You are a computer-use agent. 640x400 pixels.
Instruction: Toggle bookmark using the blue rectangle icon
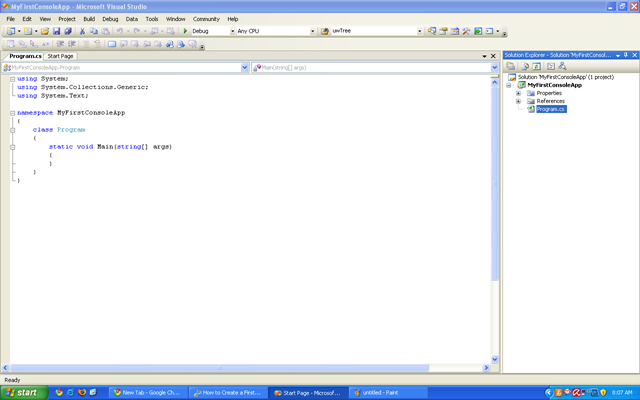click(112, 44)
